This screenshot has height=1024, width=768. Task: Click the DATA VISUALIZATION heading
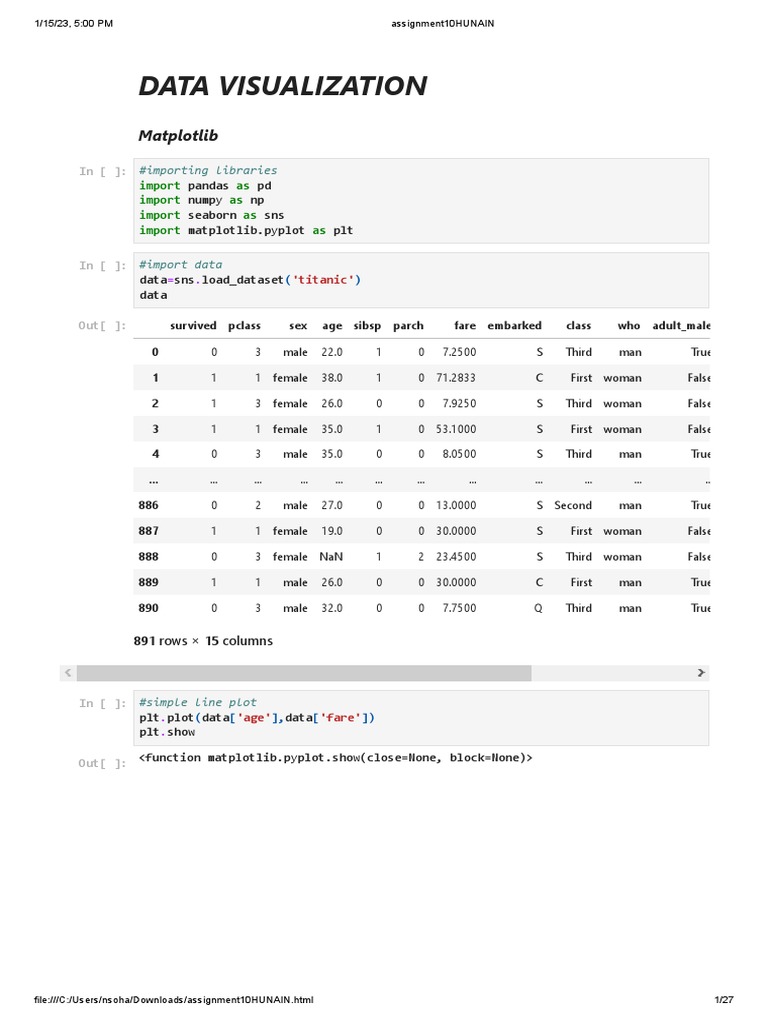click(283, 86)
